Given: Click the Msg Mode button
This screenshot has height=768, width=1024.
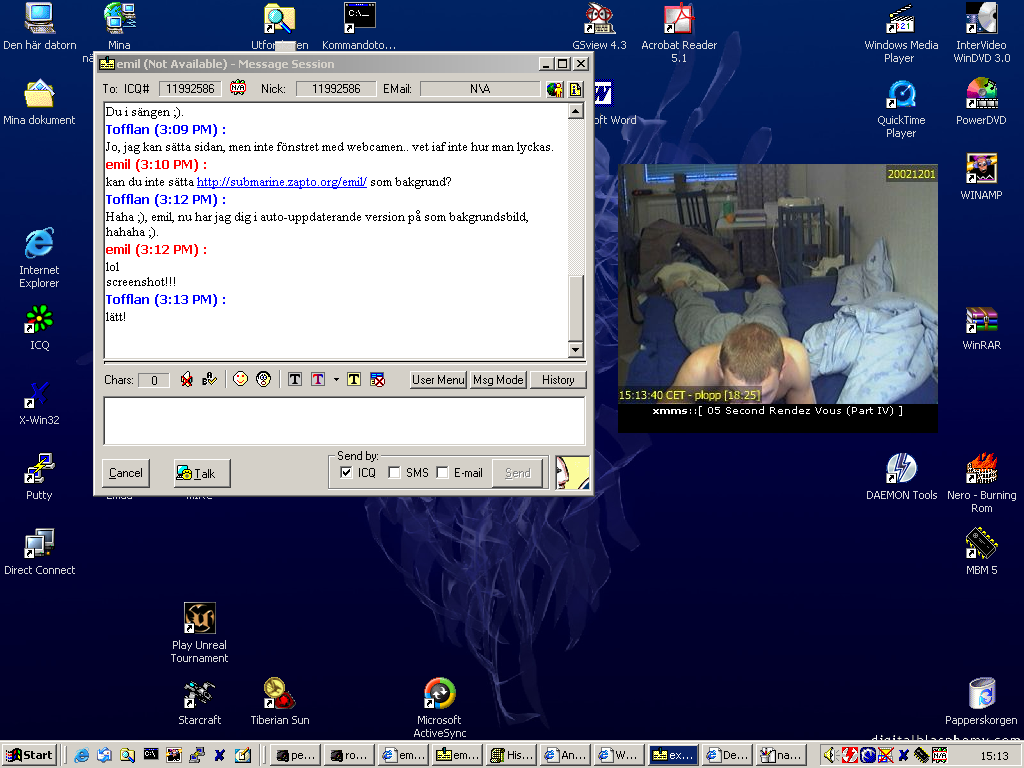Looking at the screenshot, I should point(498,380).
